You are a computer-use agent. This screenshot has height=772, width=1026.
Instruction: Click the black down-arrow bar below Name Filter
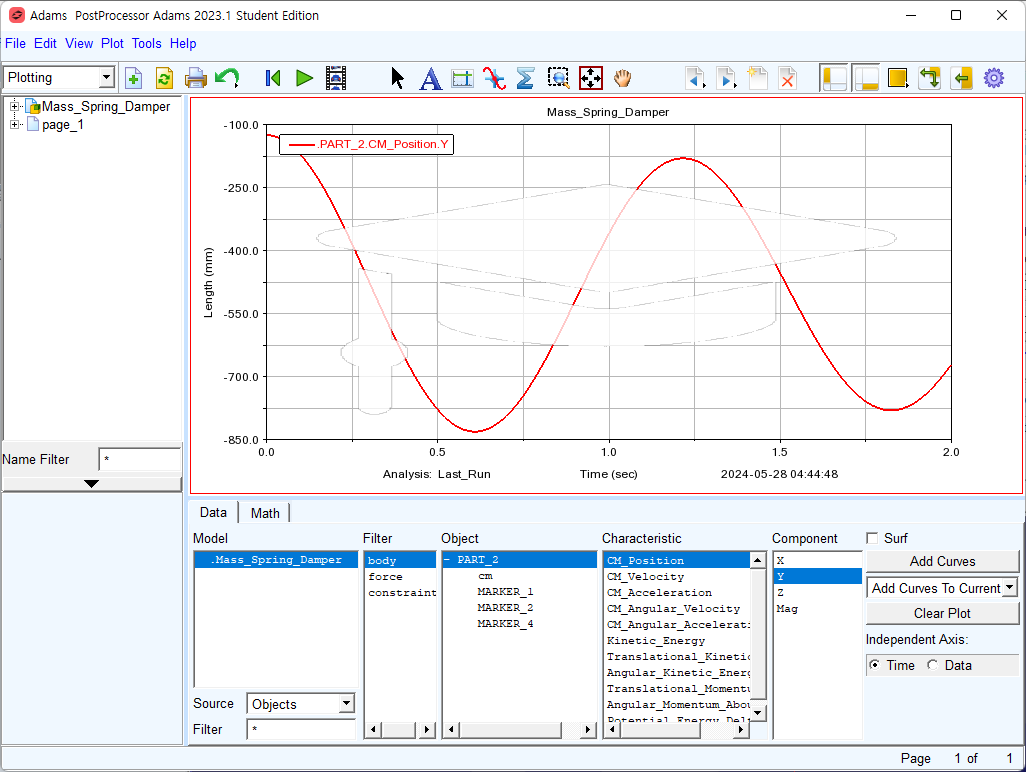pyautogui.click(x=92, y=483)
